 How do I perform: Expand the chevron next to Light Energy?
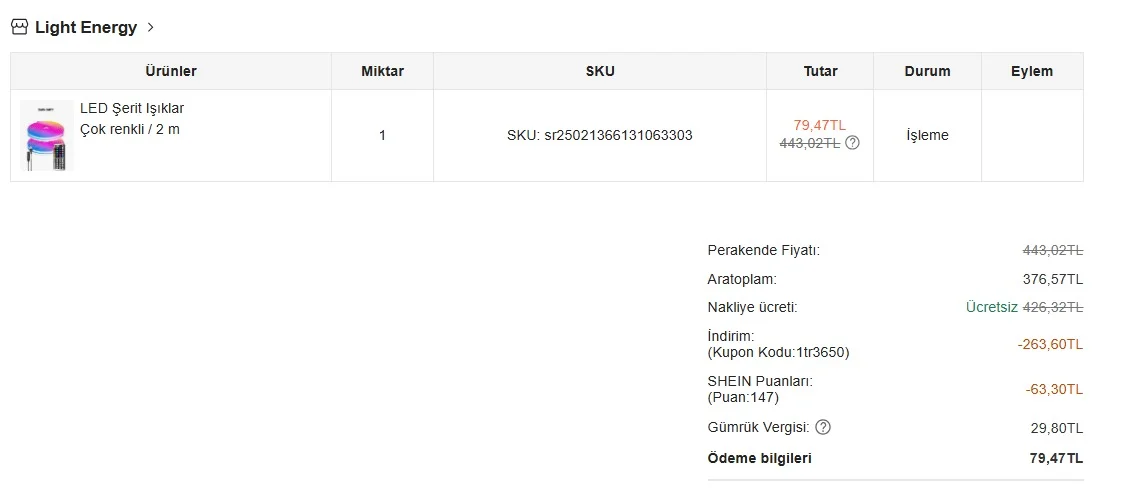tap(151, 27)
